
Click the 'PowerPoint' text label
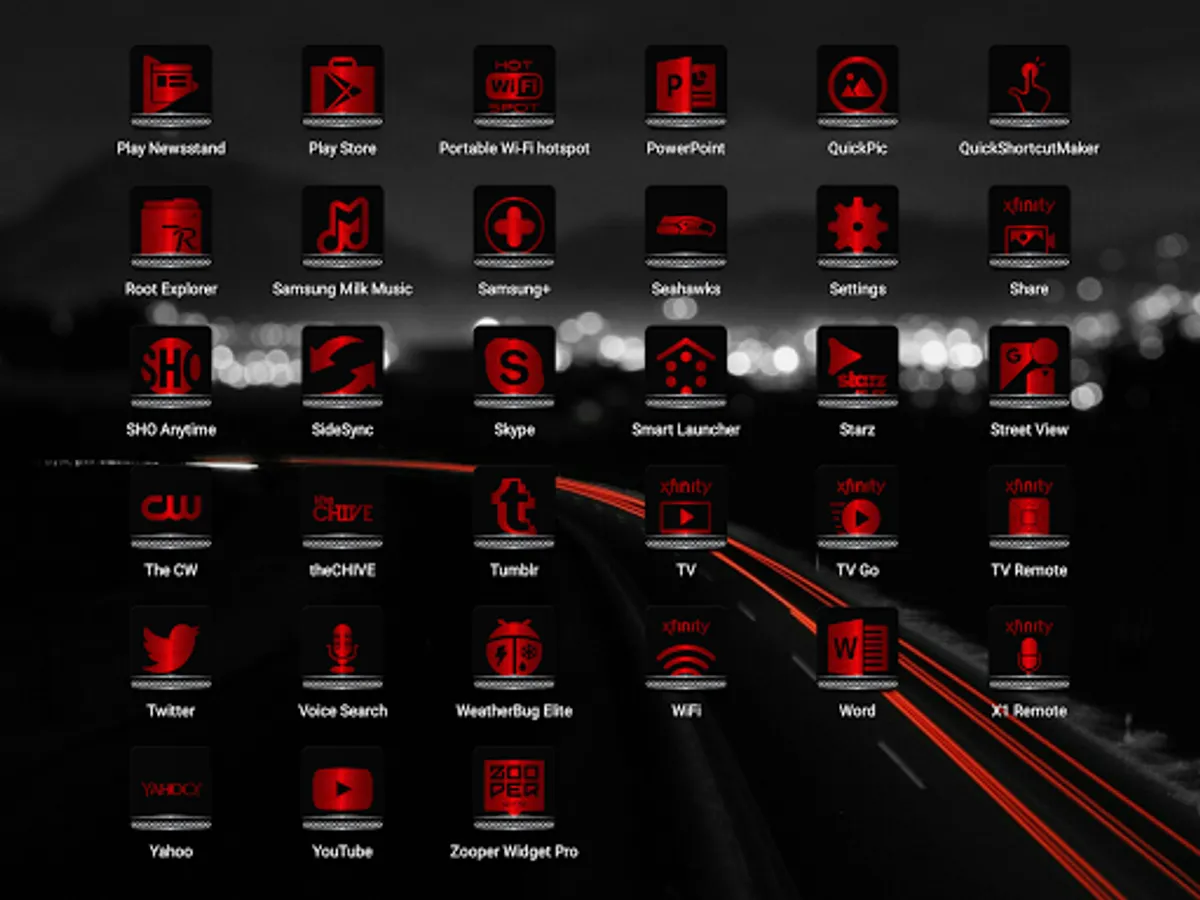pos(686,149)
